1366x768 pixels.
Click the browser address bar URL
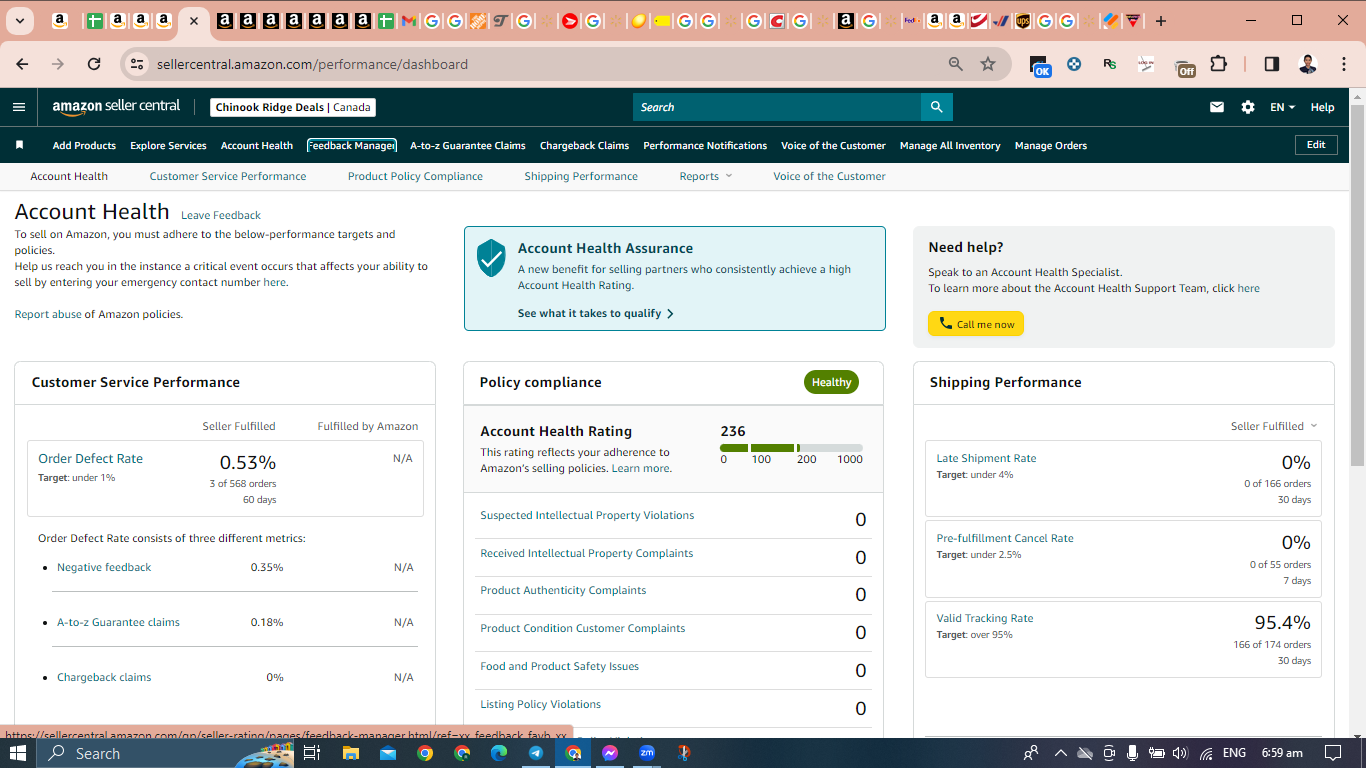[312, 64]
